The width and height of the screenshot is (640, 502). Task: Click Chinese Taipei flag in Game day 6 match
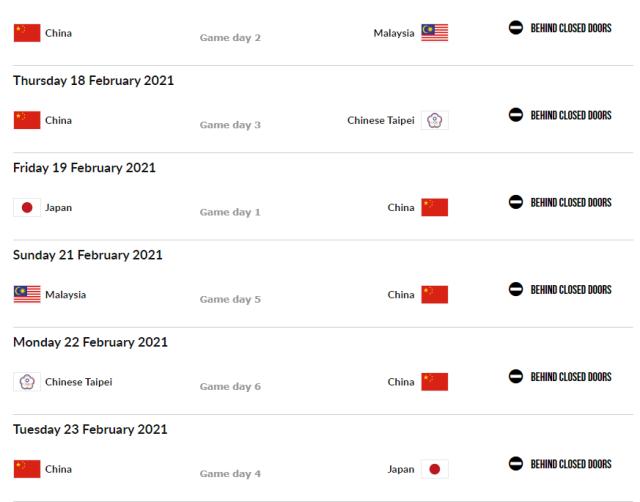pos(26,381)
